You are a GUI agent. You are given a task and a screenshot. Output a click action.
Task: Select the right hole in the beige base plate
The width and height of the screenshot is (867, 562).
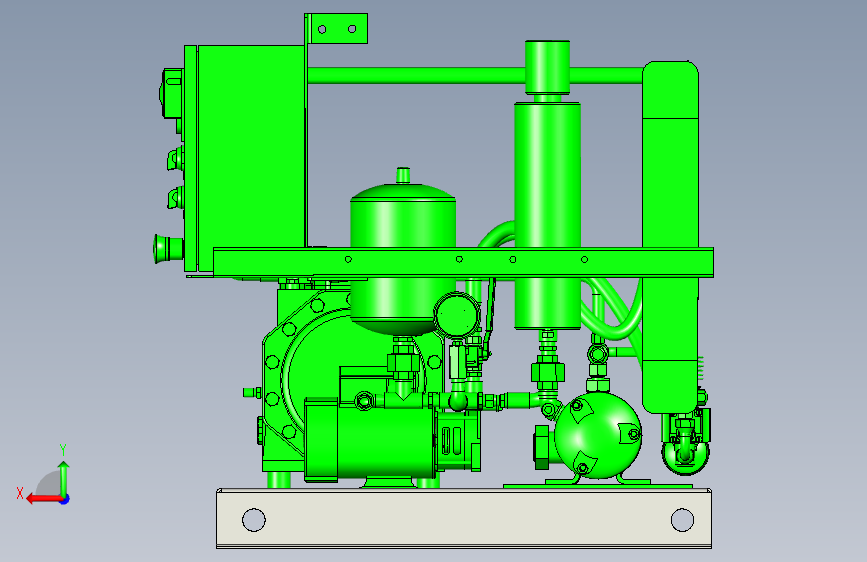tap(682, 520)
